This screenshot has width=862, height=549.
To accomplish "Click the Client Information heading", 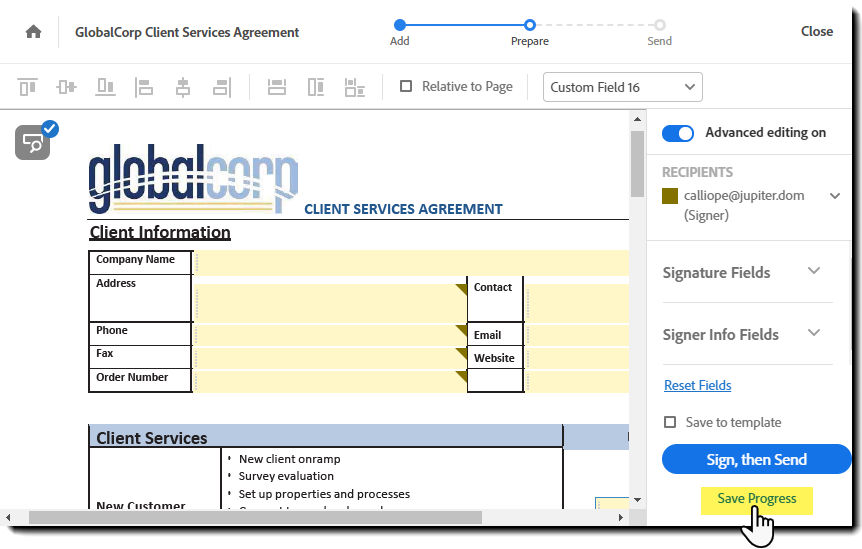I will [160, 232].
